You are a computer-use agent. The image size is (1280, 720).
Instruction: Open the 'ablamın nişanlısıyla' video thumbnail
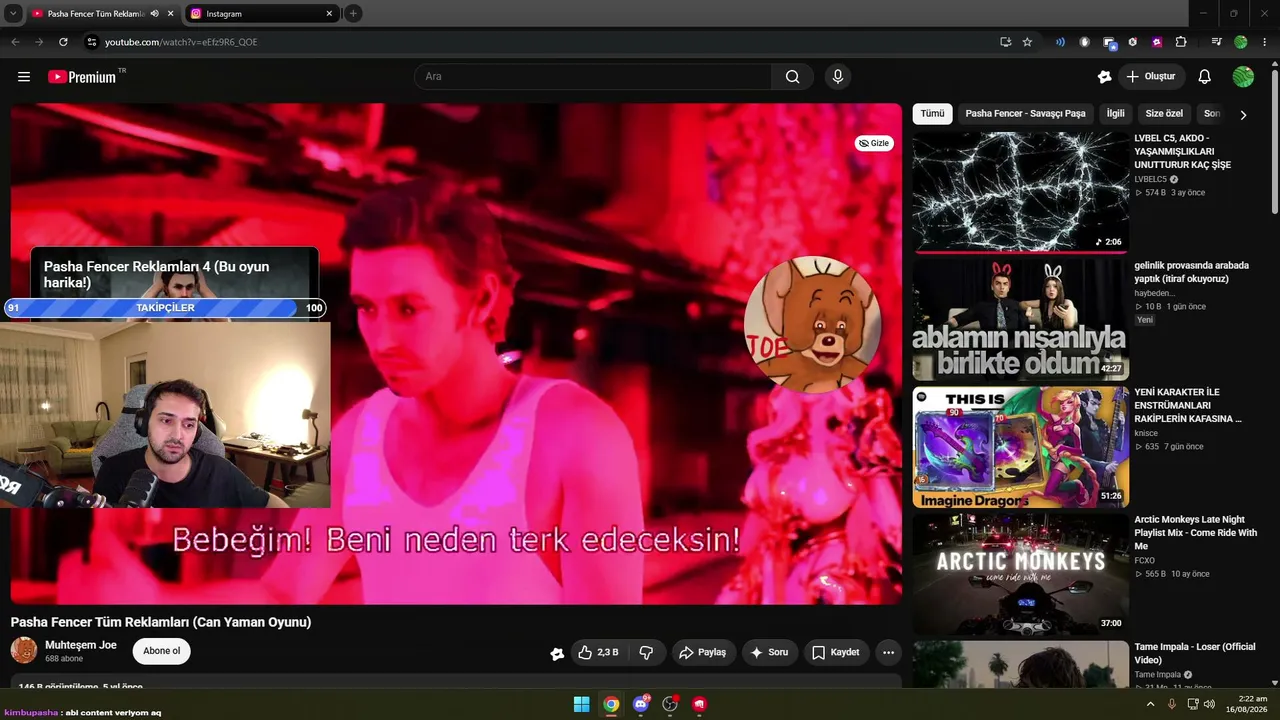pyautogui.click(x=1020, y=320)
